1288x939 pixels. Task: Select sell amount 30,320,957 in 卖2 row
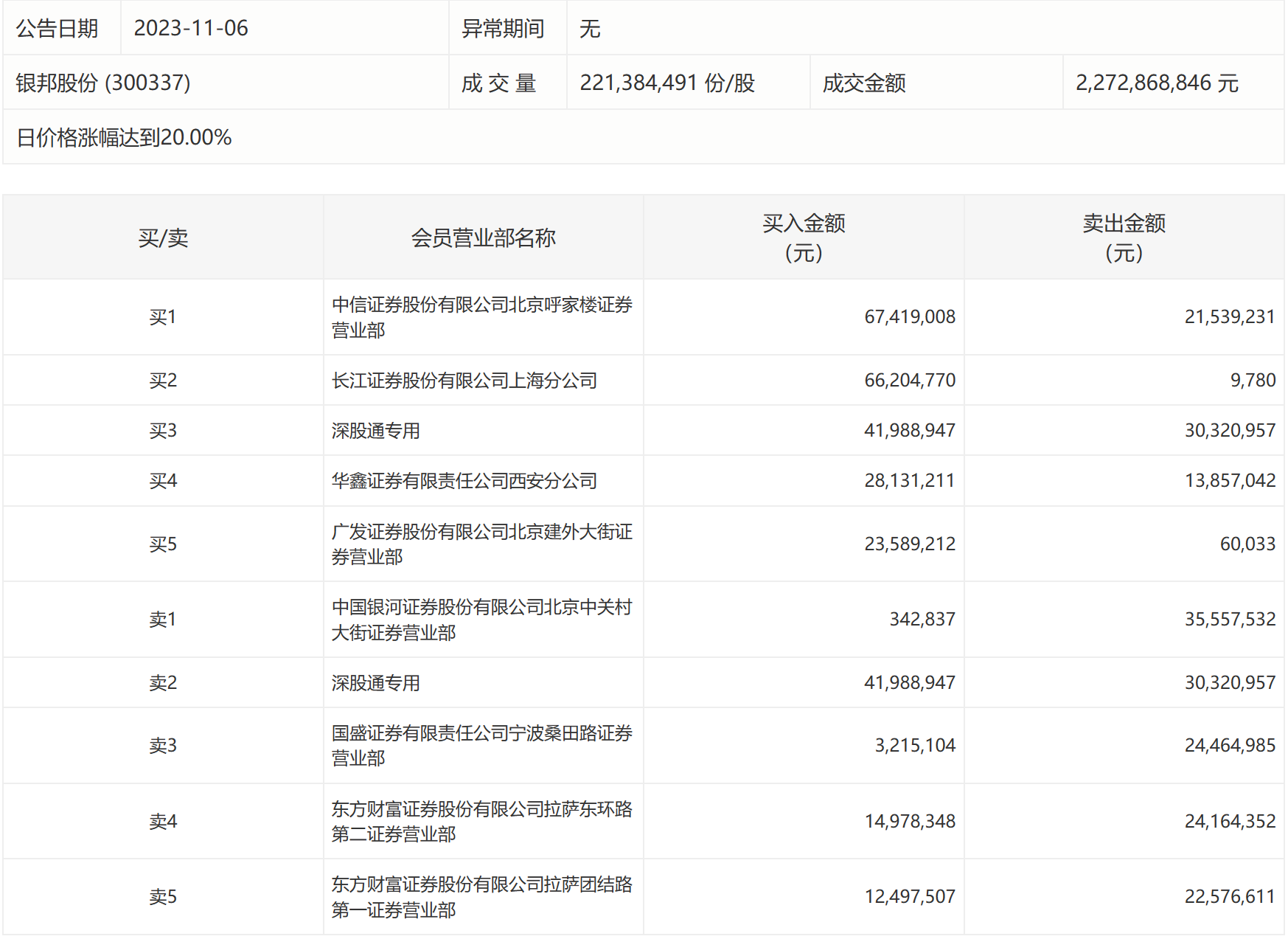pos(1230,682)
